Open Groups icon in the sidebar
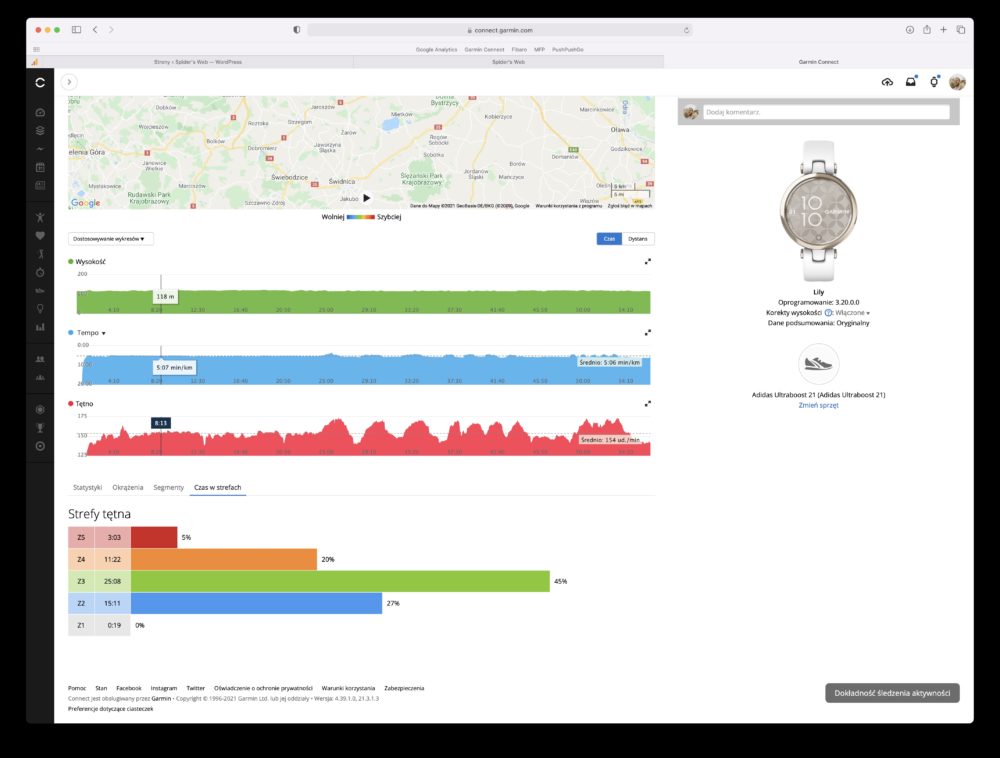This screenshot has width=1000, height=758. (40, 377)
